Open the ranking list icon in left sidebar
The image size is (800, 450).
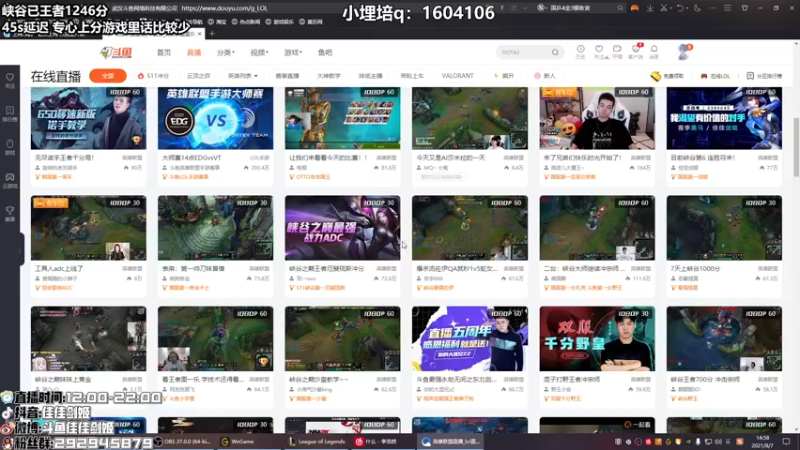[10, 111]
